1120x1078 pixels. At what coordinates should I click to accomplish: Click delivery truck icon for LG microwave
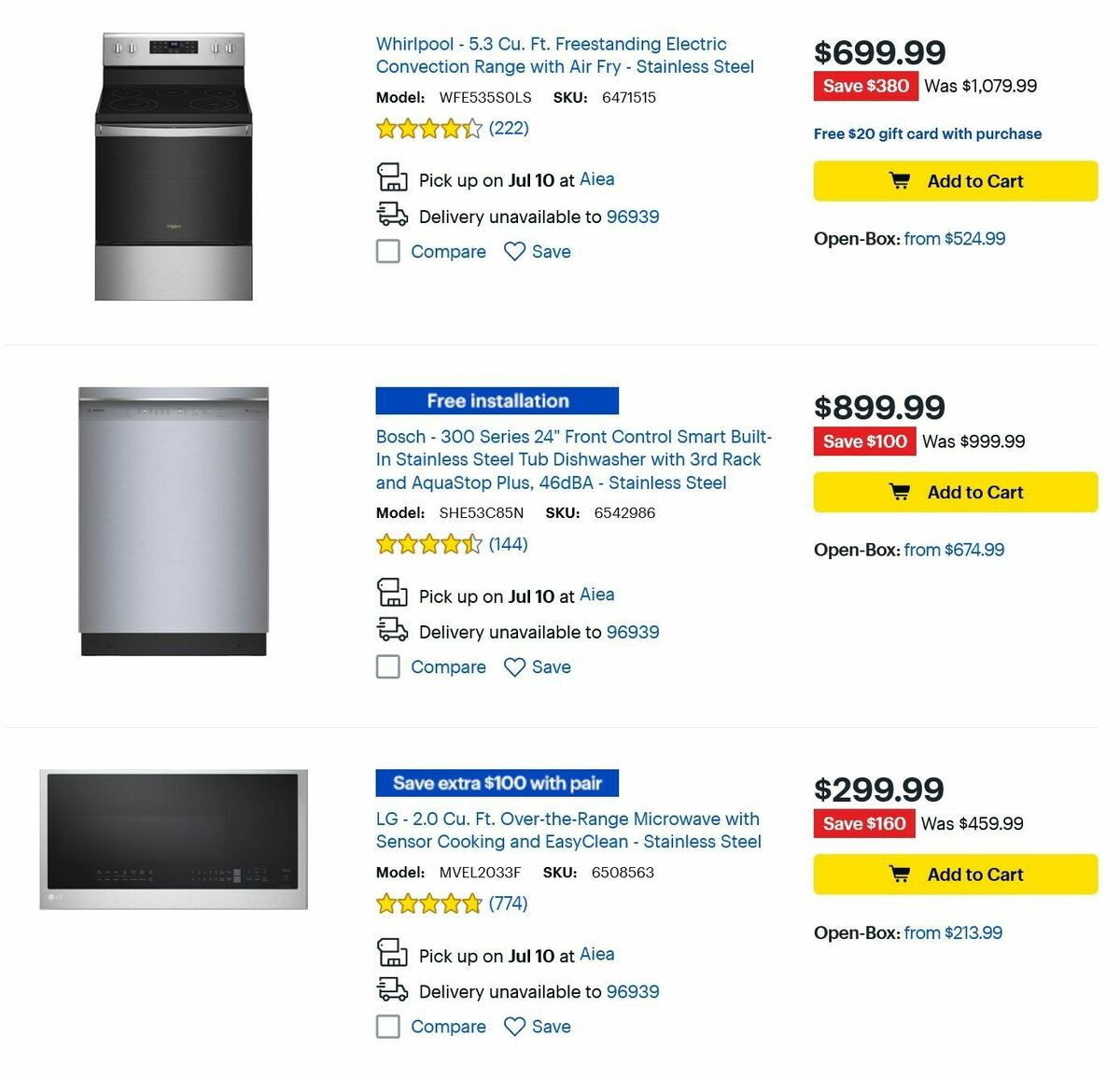pos(392,989)
